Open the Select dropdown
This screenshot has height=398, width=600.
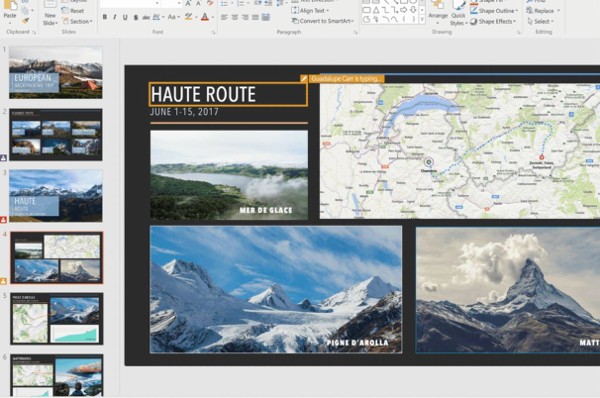(x=541, y=21)
